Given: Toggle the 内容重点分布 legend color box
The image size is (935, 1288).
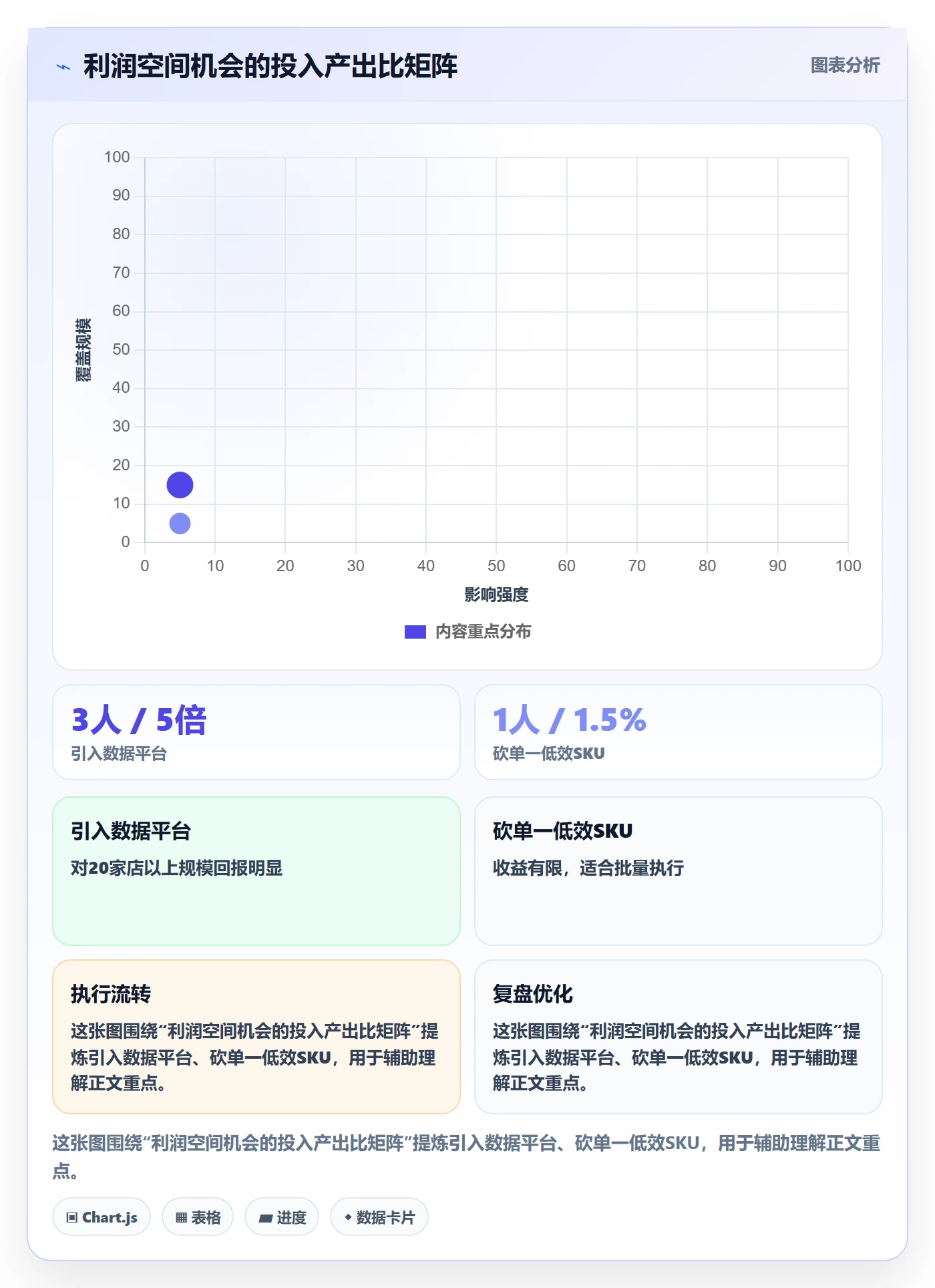Looking at the screenshot, I should coord(415,632).
